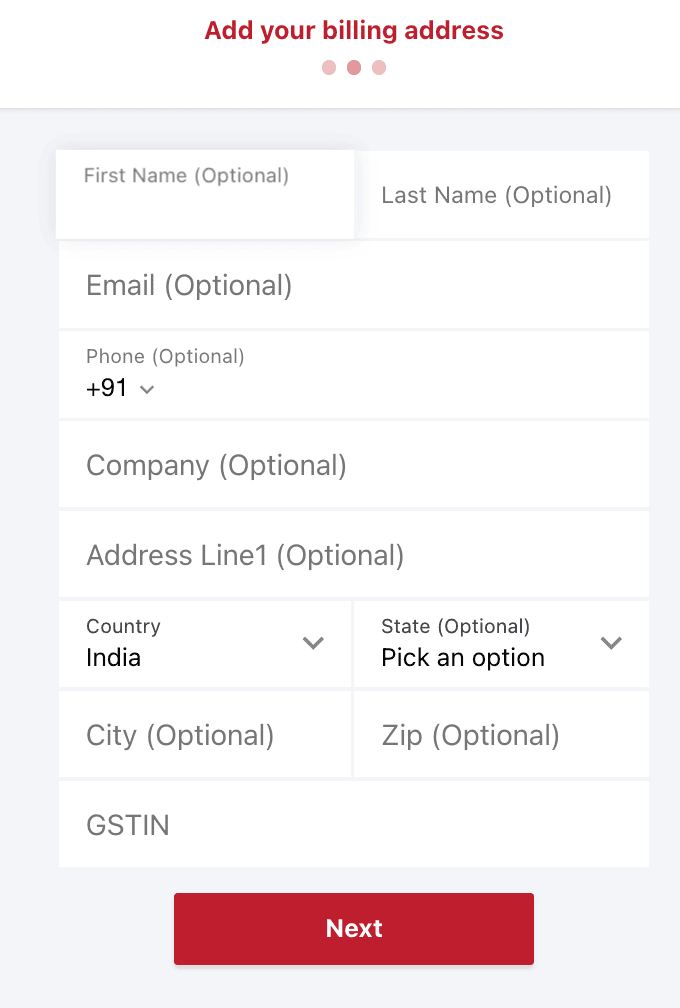Select the middle highlighted progress dot
This screenshot has width=680, height=1008.
pos(353,68)
